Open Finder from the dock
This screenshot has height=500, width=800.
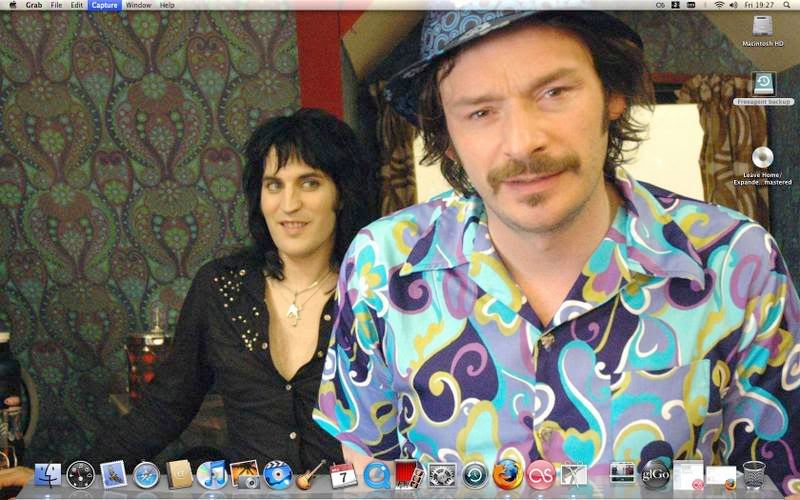pos(47,474)
